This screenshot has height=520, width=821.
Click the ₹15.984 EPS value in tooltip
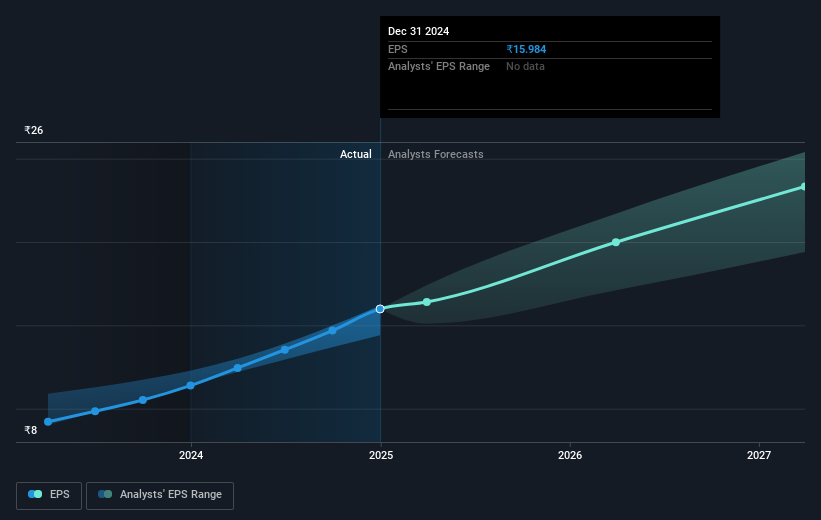point(526,49)
